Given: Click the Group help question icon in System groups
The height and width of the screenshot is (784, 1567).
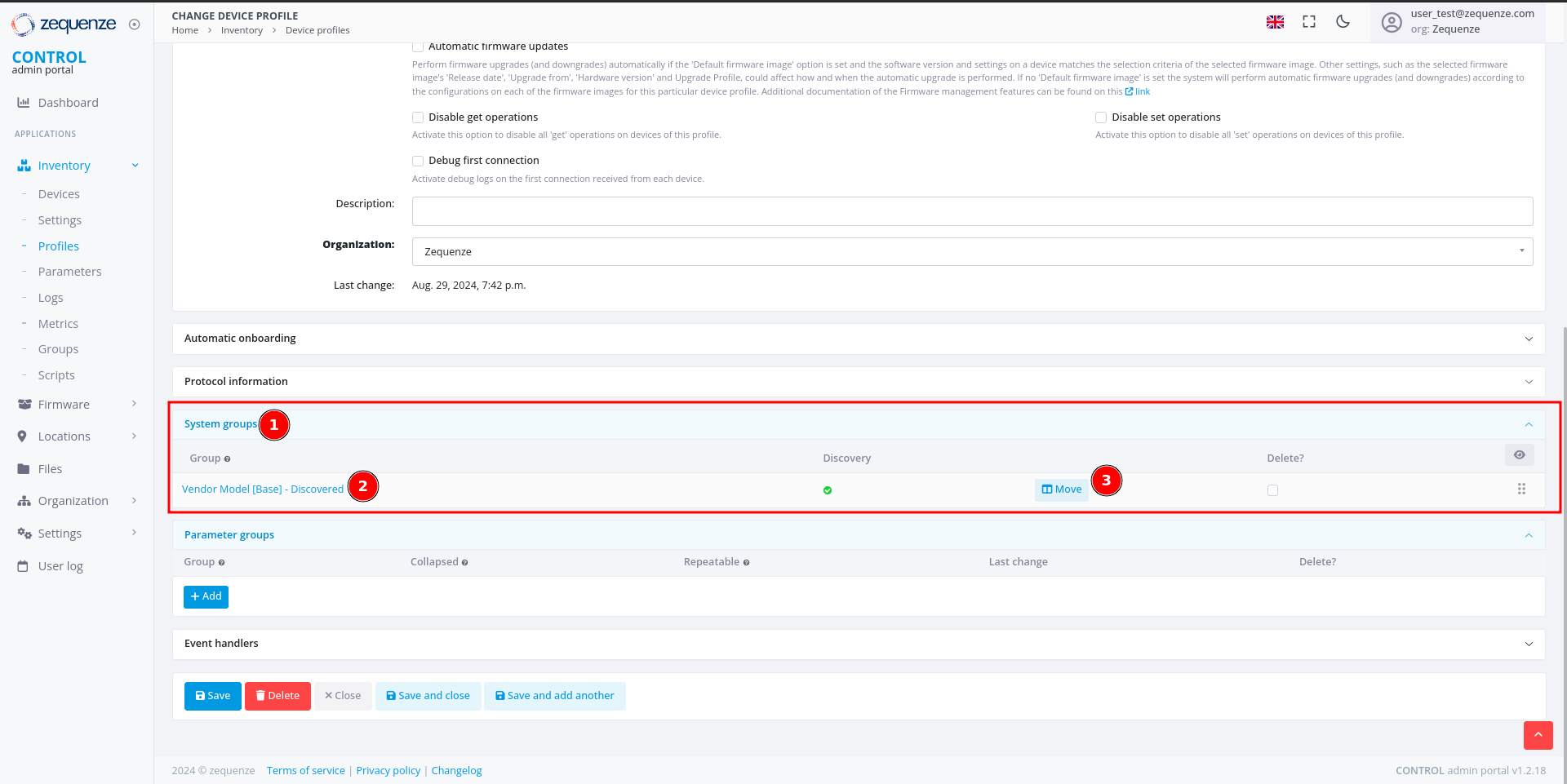Looking at the screenshot, I should coord(228,459).
